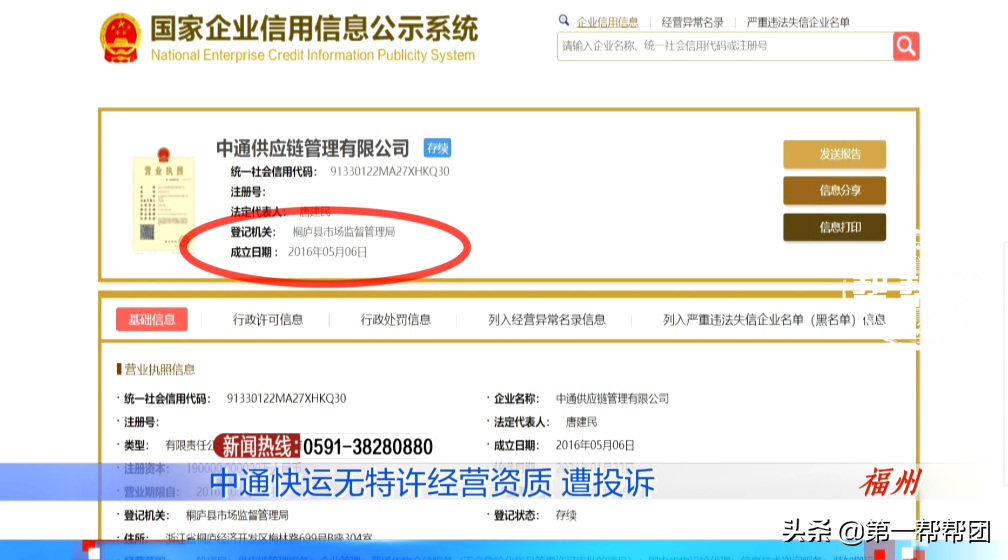This screenshot has width=1008, height=560.
Task: Click the 信息打印 button
Action: coord(834,227)
